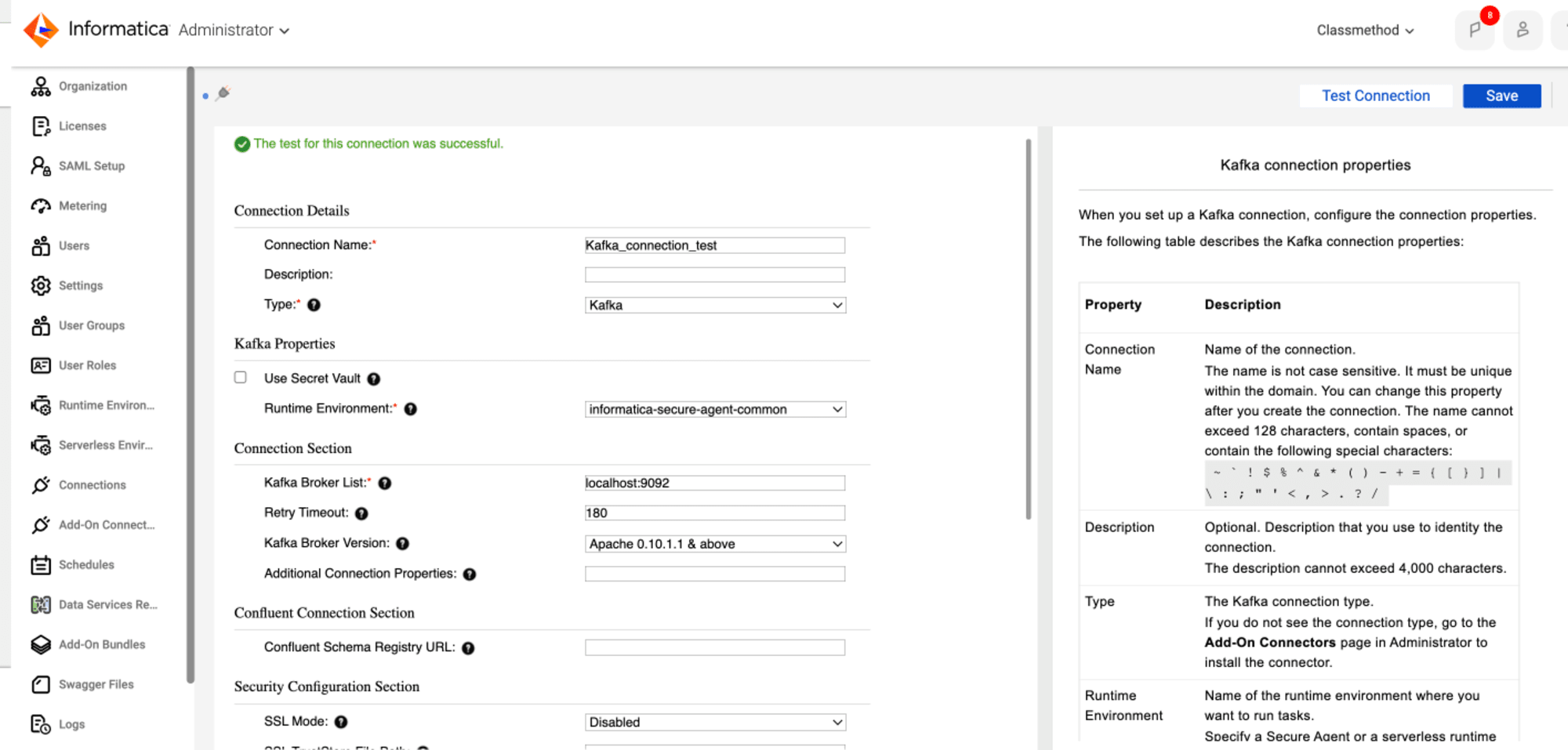This screenshot has height=750, width=1568.
Task: Open the Type dropdown showing Kafka
Action: tap(715, 305)
